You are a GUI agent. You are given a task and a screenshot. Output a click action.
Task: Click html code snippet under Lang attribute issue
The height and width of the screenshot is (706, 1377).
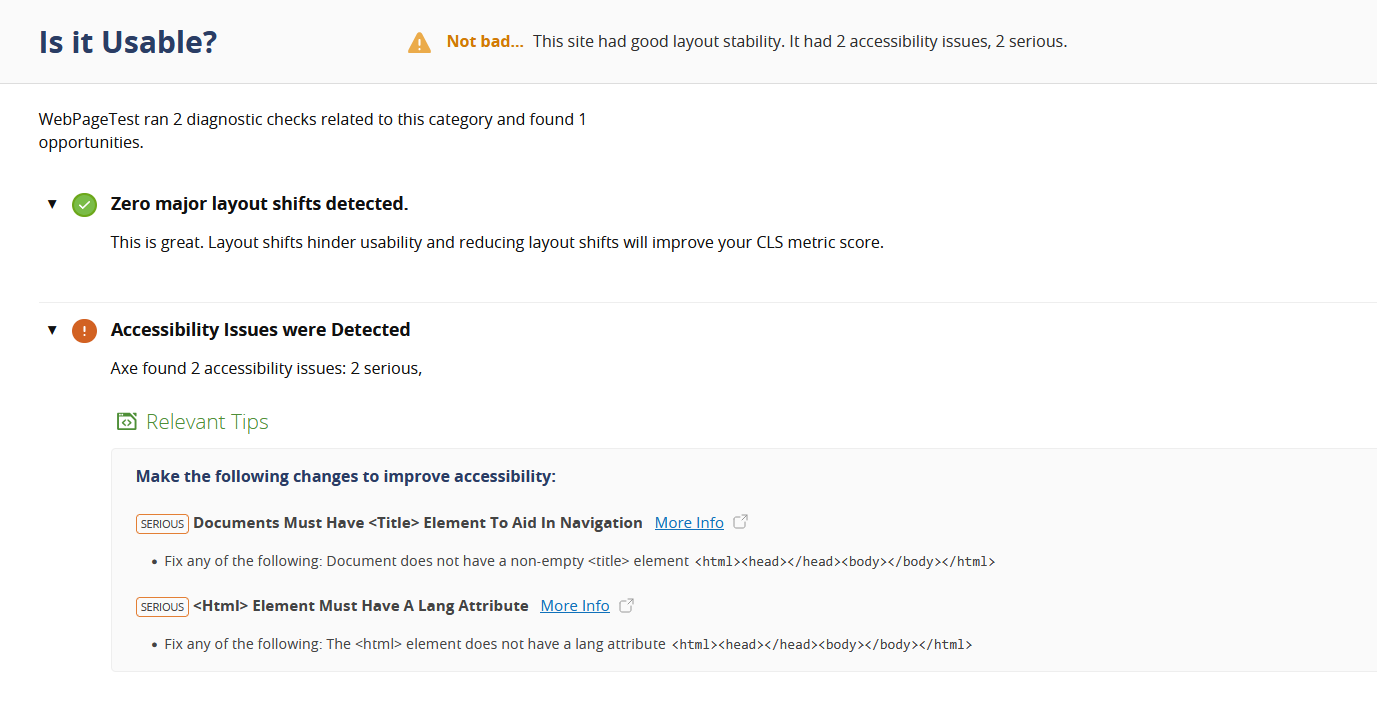pos(822,645)
